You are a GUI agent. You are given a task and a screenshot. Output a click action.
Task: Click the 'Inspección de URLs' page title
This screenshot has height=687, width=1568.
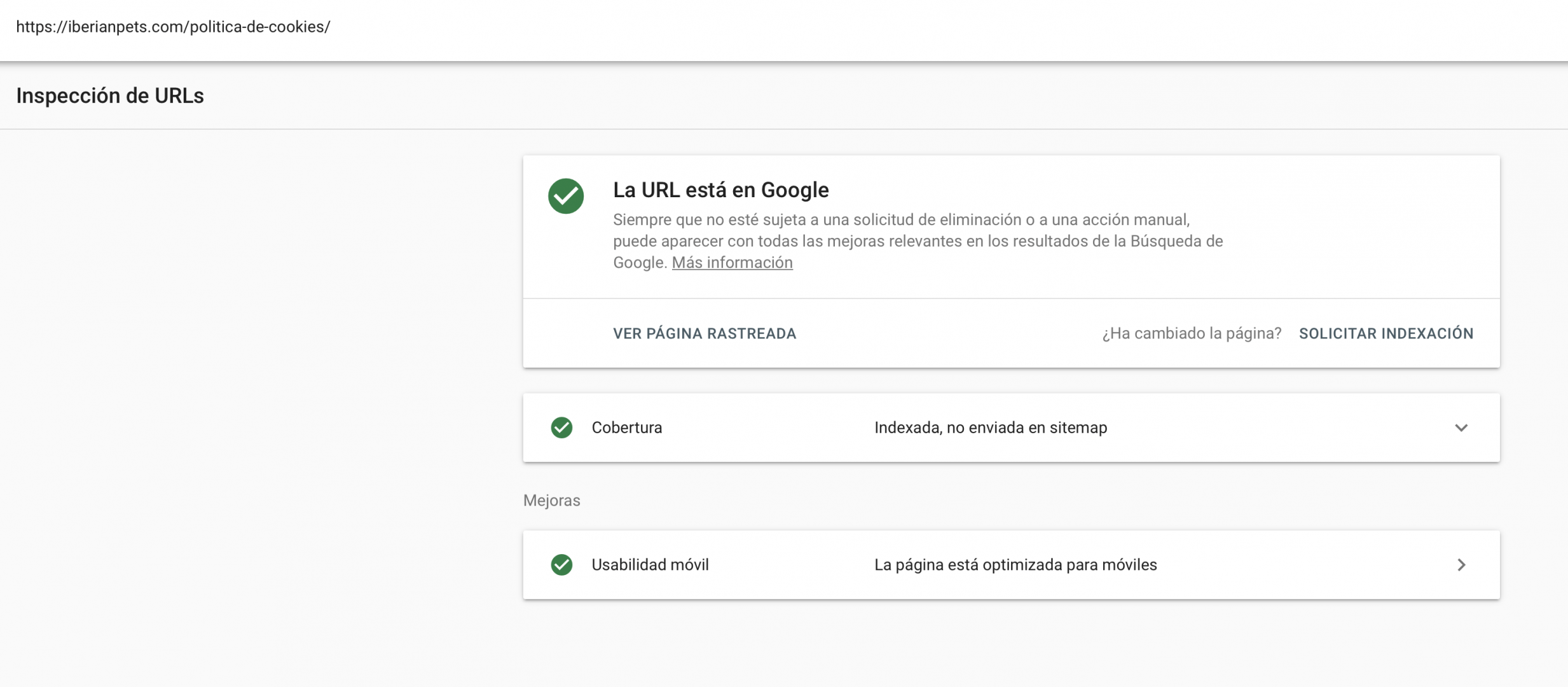click(110, 95)
